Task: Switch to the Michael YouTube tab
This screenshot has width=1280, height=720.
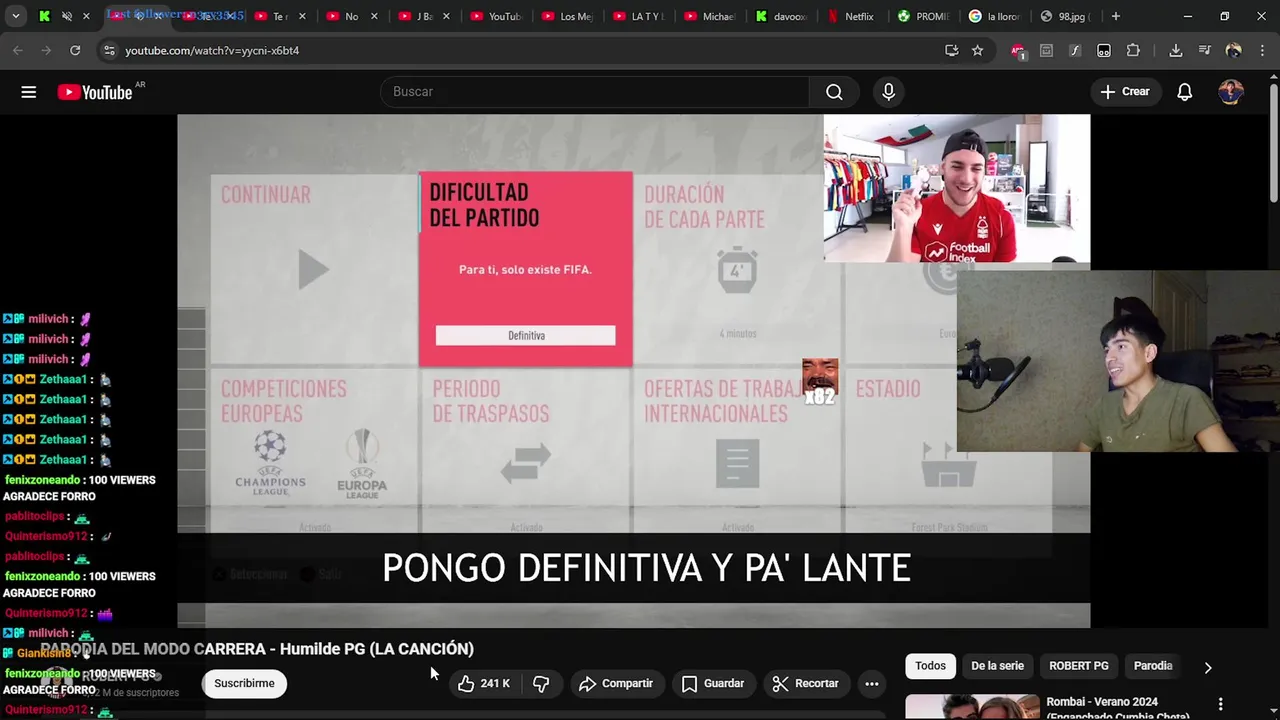Action: tap(711, 16)
